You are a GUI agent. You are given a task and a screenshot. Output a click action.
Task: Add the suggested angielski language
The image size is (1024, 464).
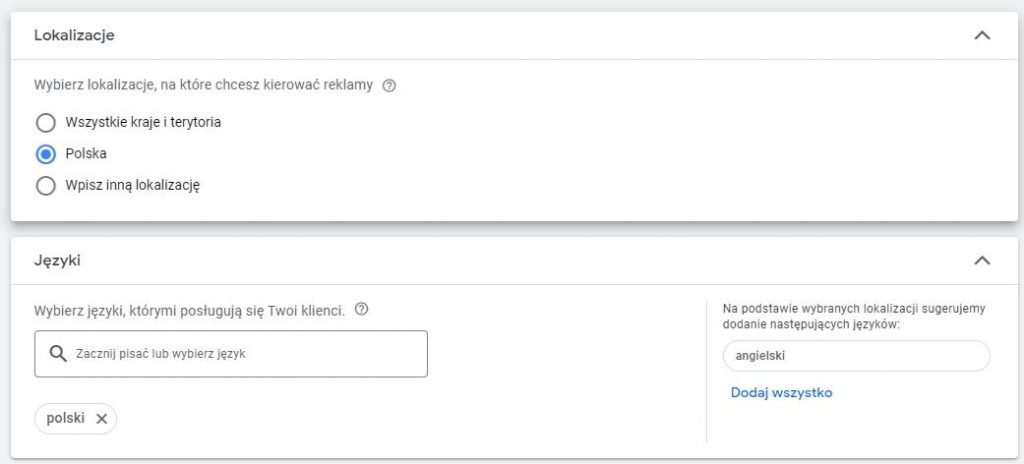click(x=855, y=355)
